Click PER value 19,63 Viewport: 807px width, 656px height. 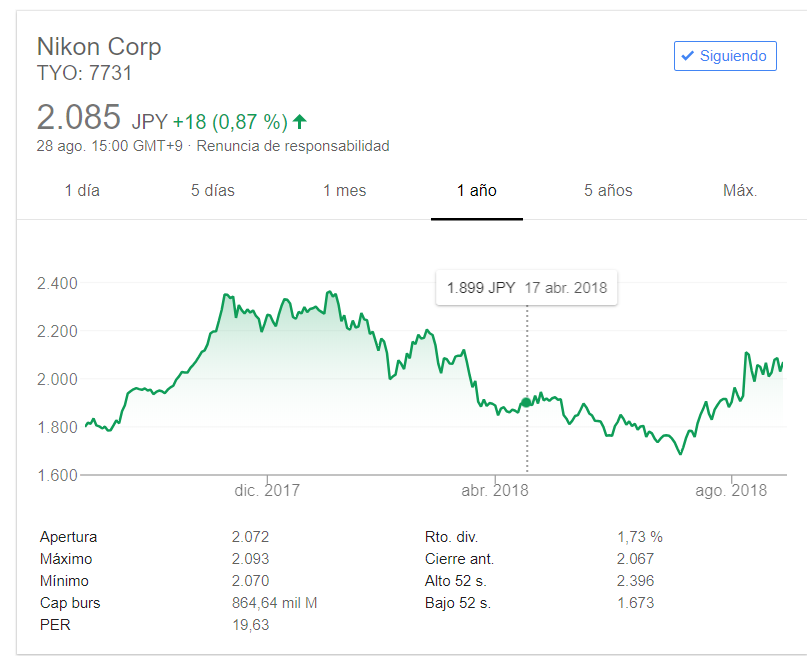(x=250, y=625)
